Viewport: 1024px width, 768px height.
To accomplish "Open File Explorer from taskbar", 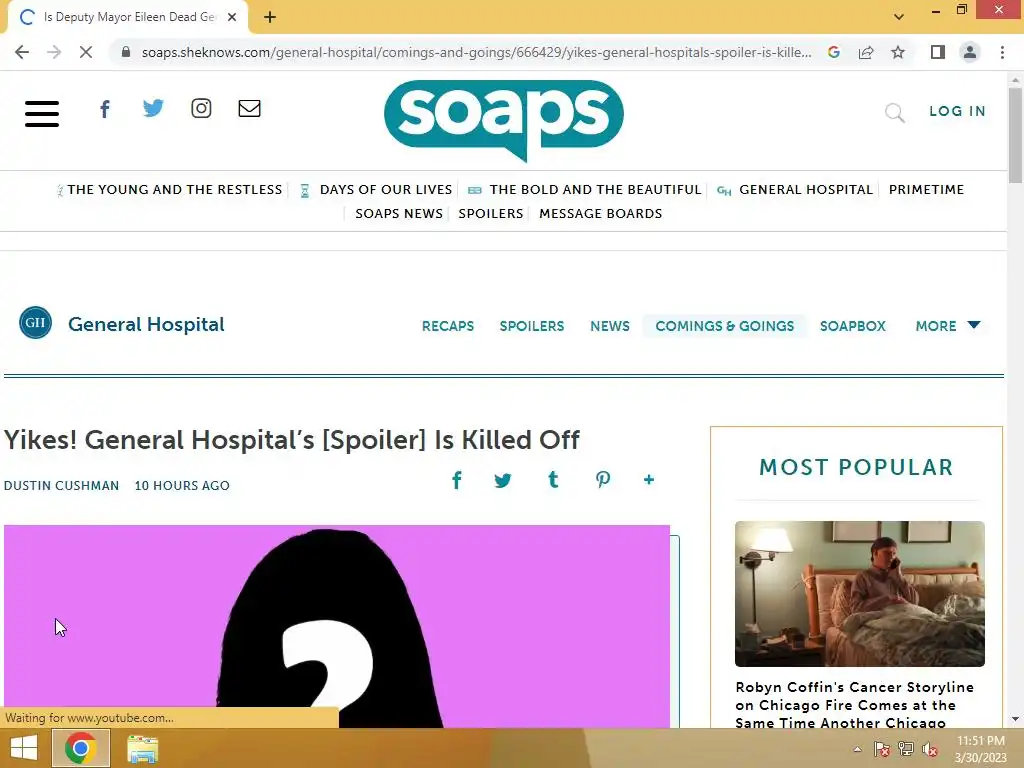I will [x=142, y=749].
